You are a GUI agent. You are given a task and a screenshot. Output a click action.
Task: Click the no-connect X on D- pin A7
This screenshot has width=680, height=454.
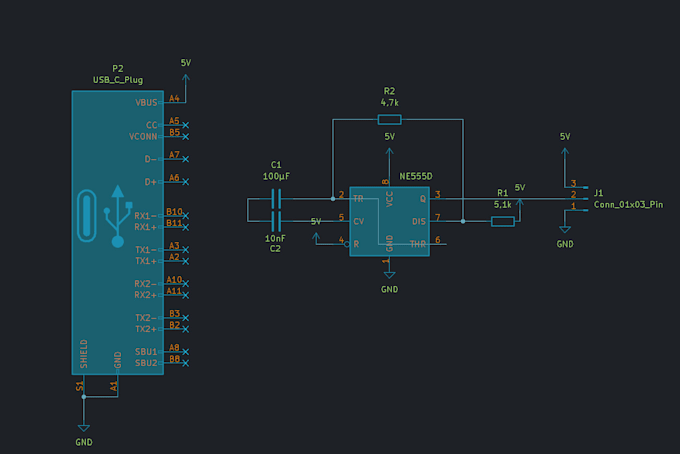pyautogui.click(x=186, y=159)
